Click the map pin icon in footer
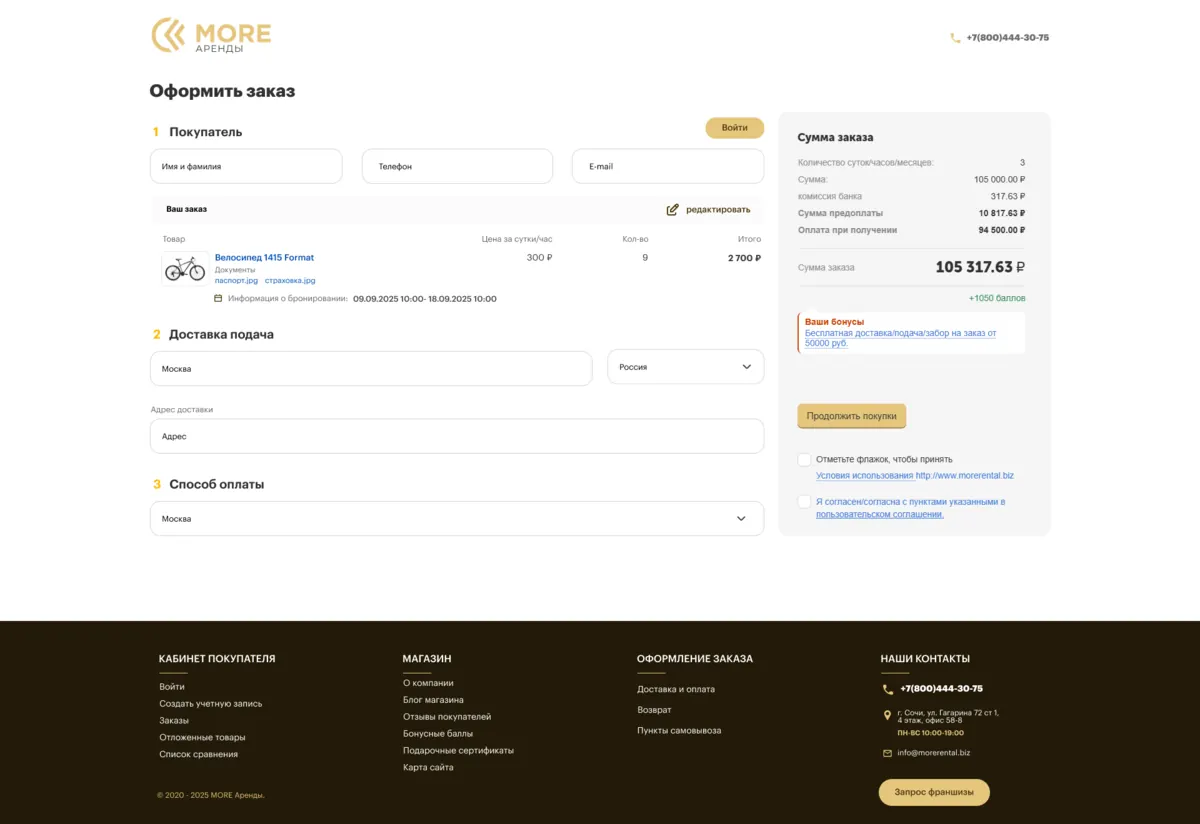The width and height of the screenshot is (1200, 824). tap(888, 716)
